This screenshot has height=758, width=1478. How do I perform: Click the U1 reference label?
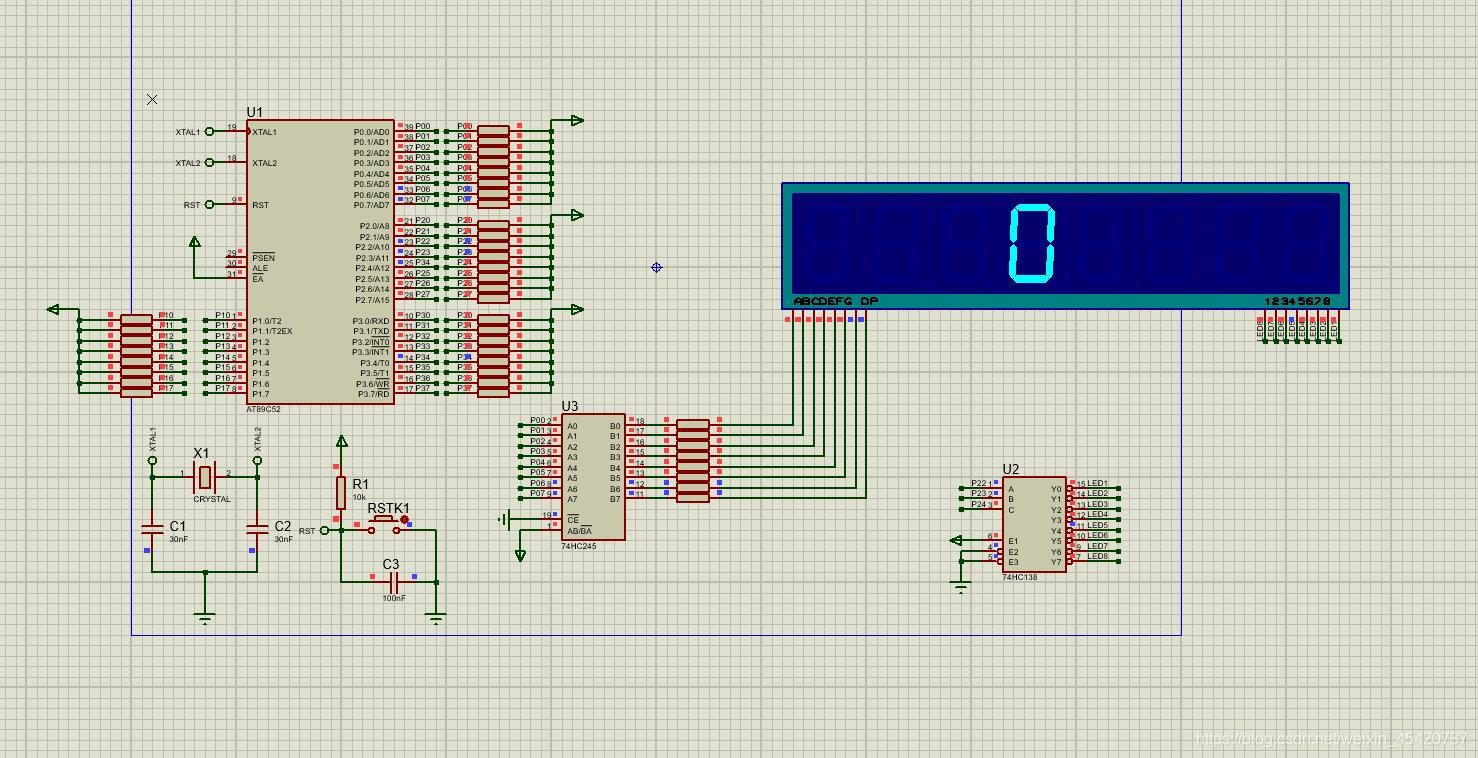click(x=255, y=112)
